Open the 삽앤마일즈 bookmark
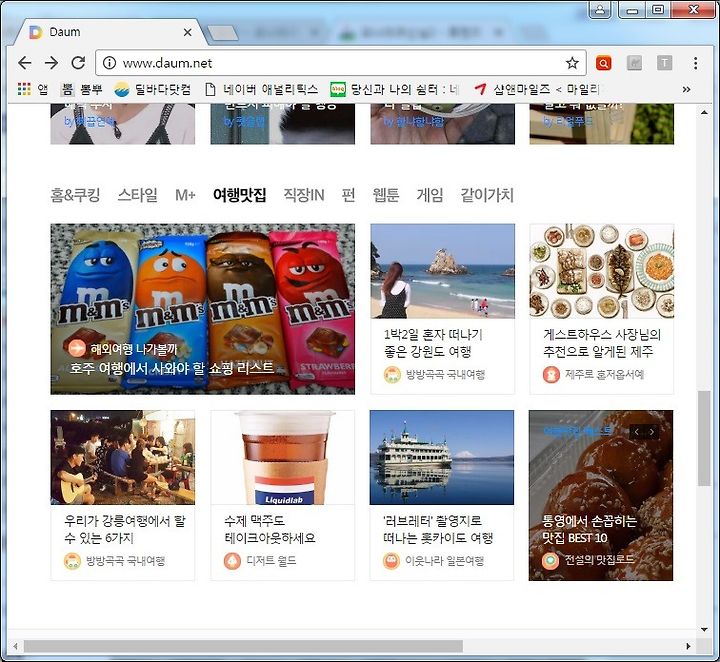Image resolution: width=720 pixels, height=662 pixels. coord(536,89)
